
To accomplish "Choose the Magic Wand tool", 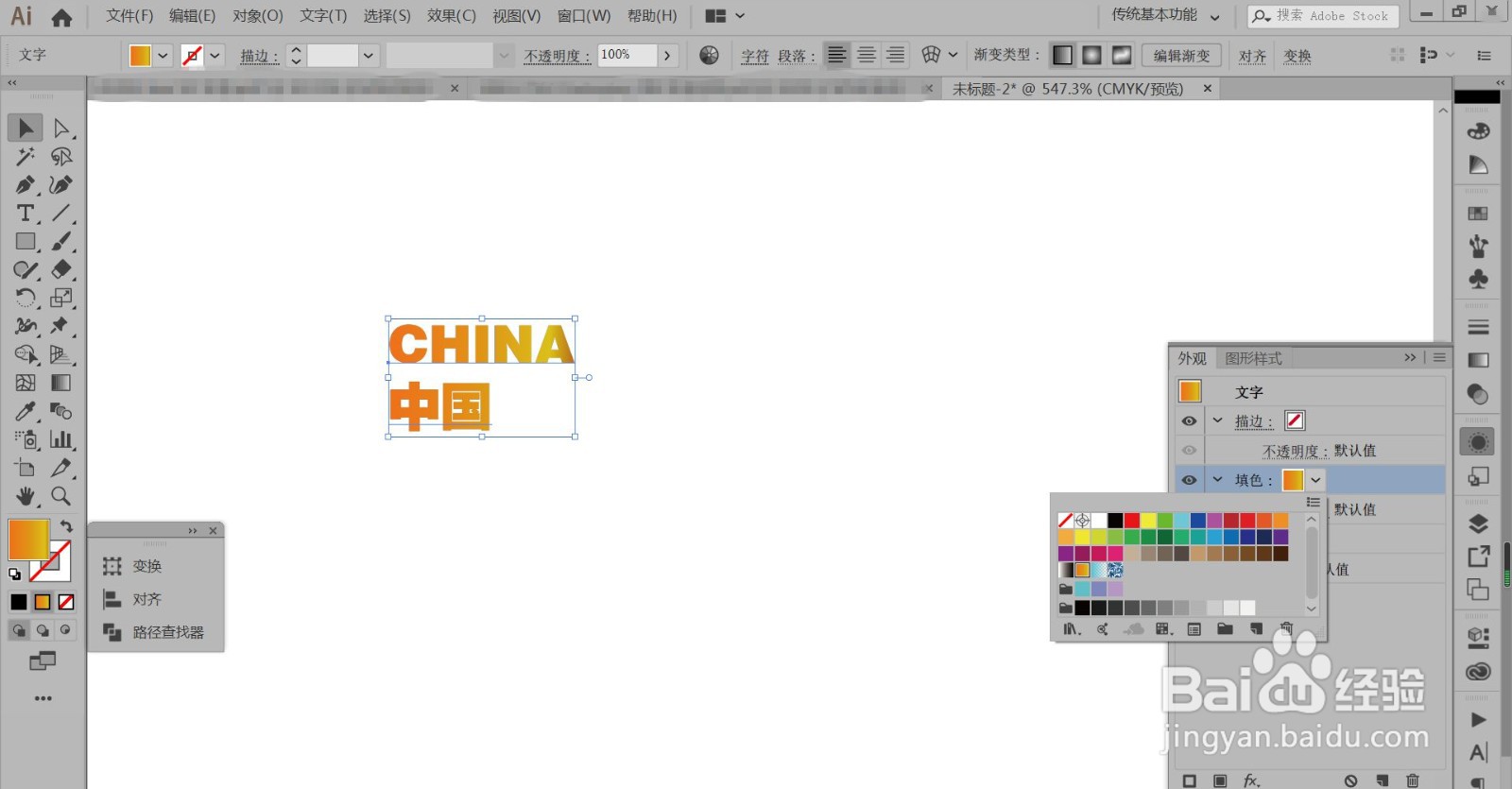I will pyautogui.click(x=26, y=156).
